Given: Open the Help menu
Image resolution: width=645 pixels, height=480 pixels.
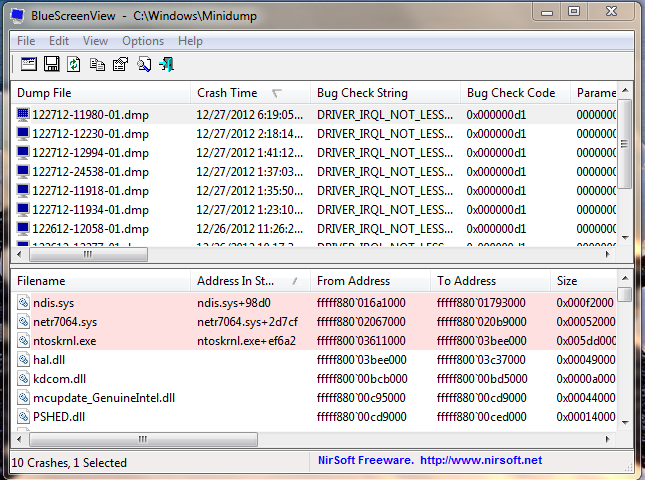Looking at the screenshot, I should click(190, 41).
